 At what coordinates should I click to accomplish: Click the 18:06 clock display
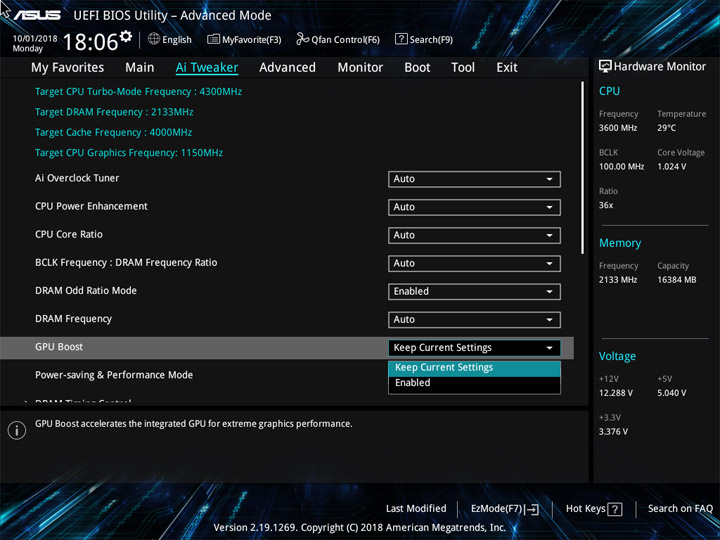90,42
